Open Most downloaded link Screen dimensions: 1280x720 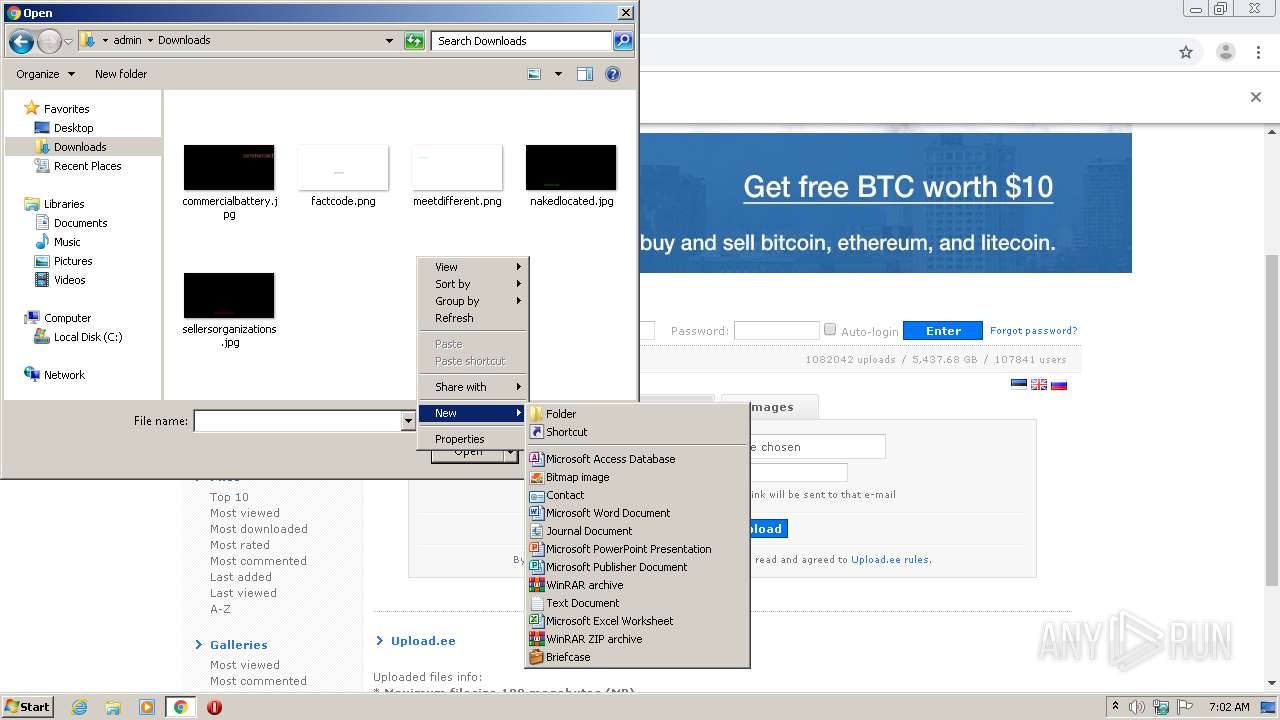click(x=259, y=529)
